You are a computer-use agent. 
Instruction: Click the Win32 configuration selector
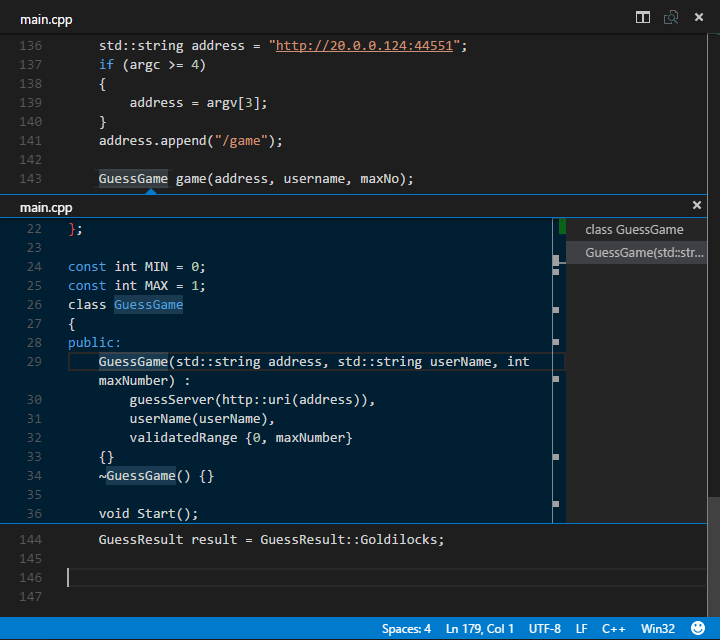coord(658,629)
